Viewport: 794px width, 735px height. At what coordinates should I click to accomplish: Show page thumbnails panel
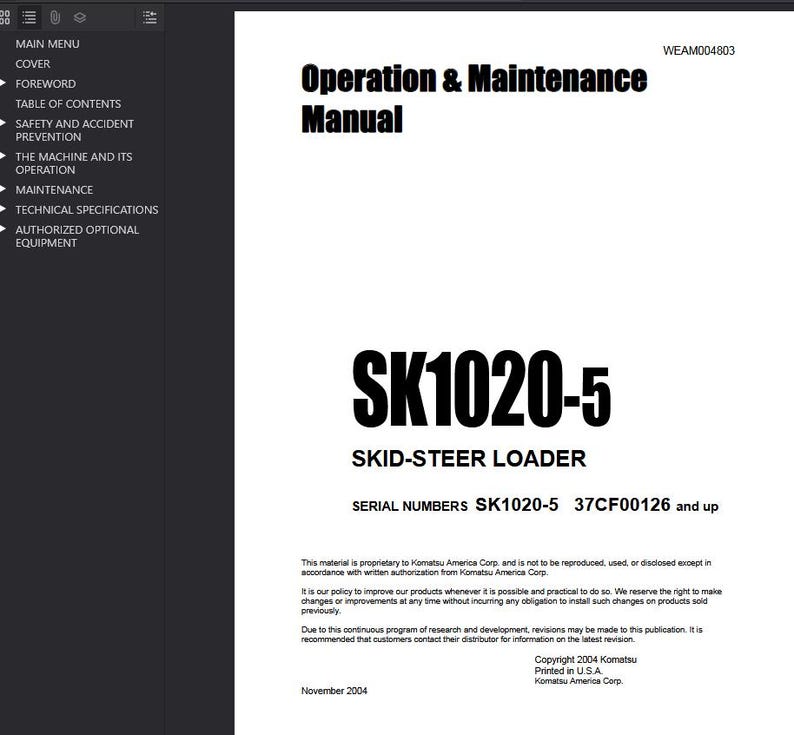5,17
